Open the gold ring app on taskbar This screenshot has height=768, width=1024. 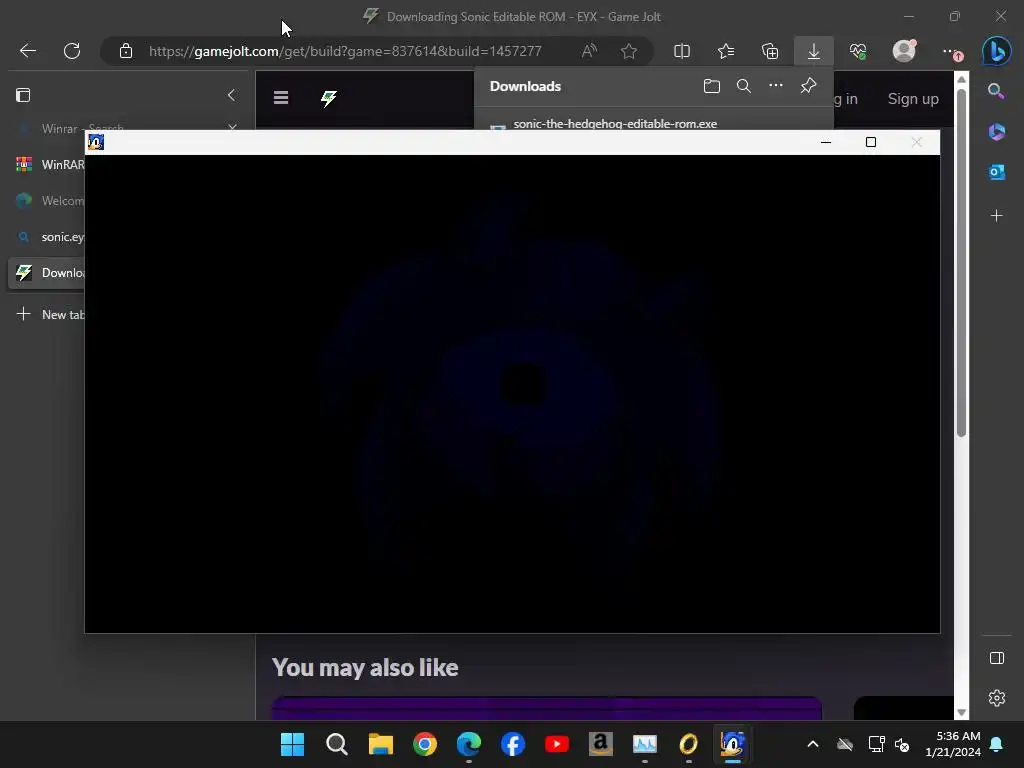point(688,744)
